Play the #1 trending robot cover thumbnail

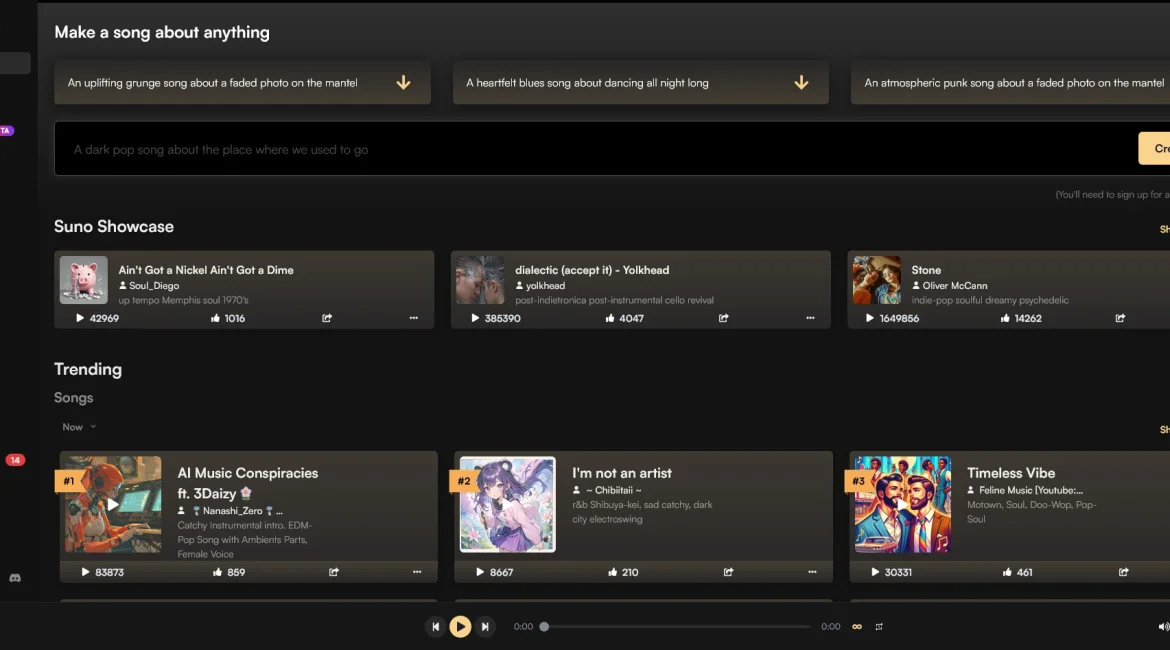(113, 504)
